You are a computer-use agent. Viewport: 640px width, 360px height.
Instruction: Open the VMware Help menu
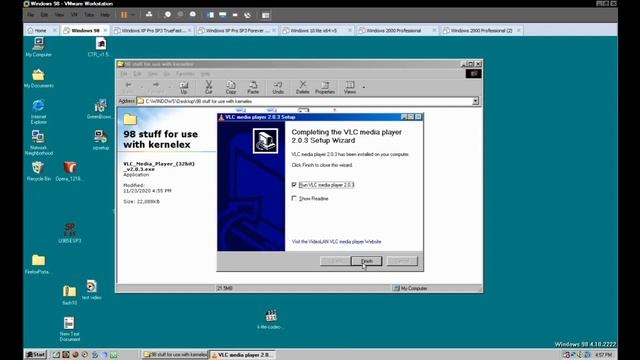tap(105, 15)
